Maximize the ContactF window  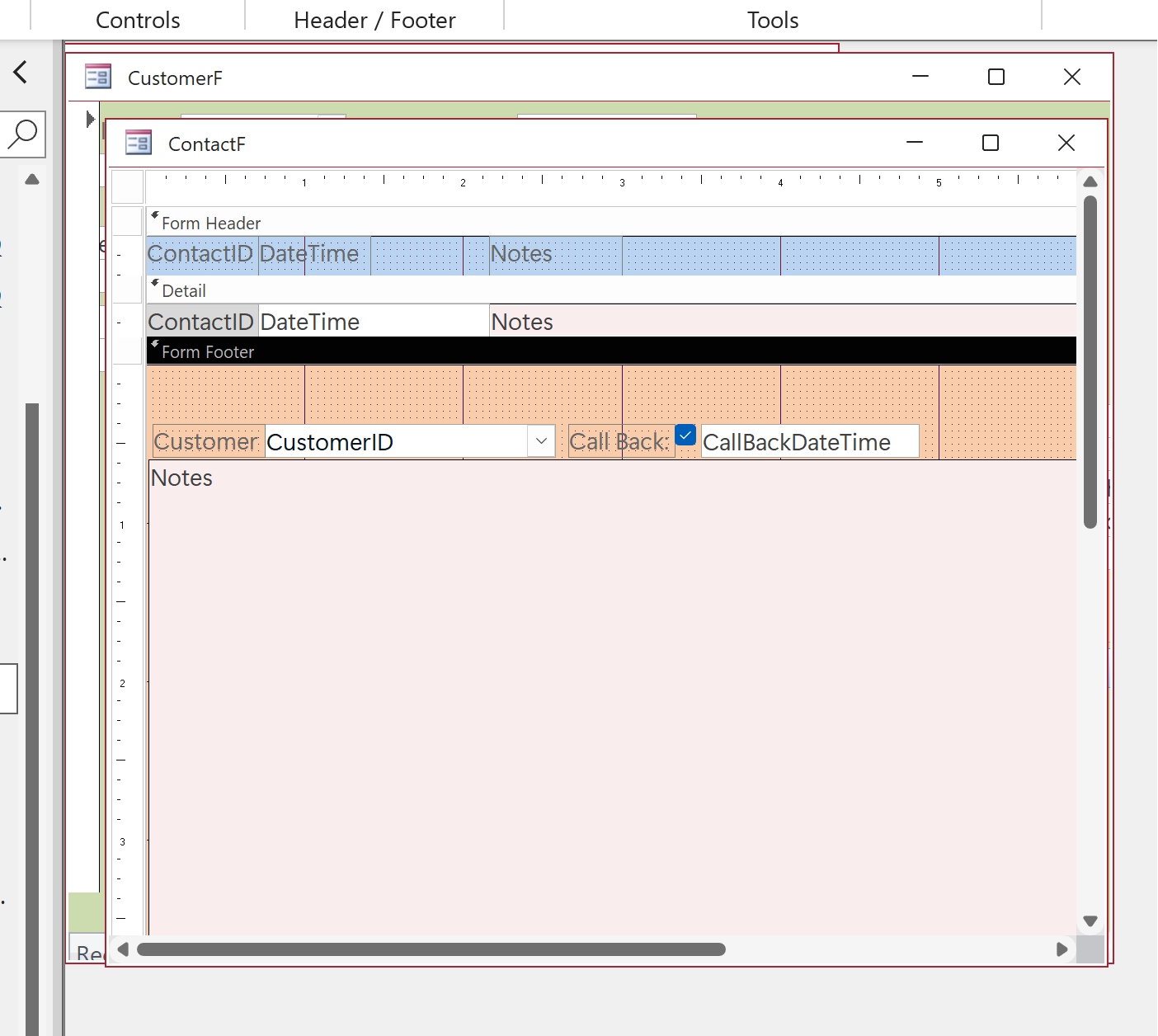990,144
